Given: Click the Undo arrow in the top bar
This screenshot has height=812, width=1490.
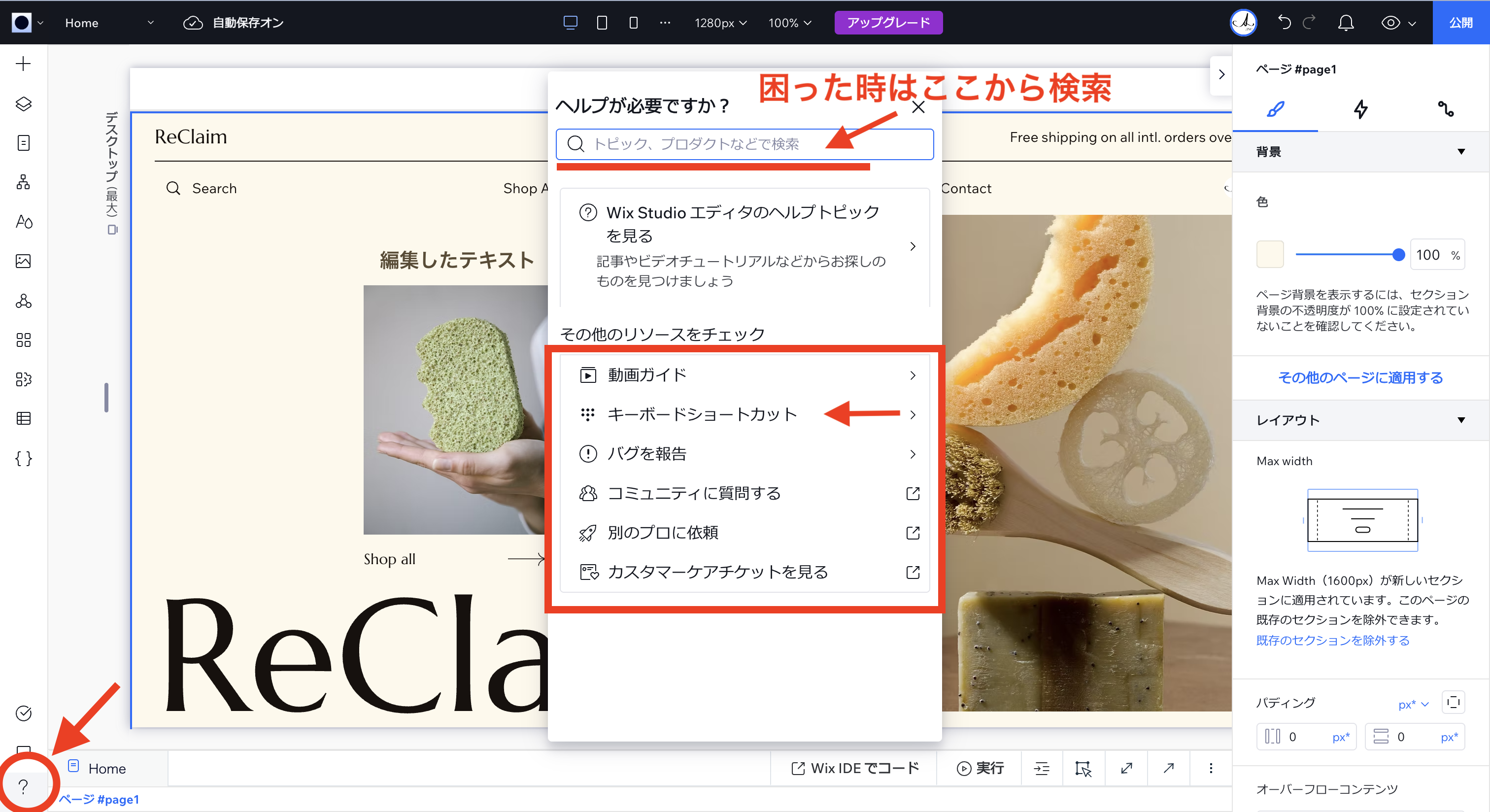Looking at the screenshot, I should click(1285, 23).
